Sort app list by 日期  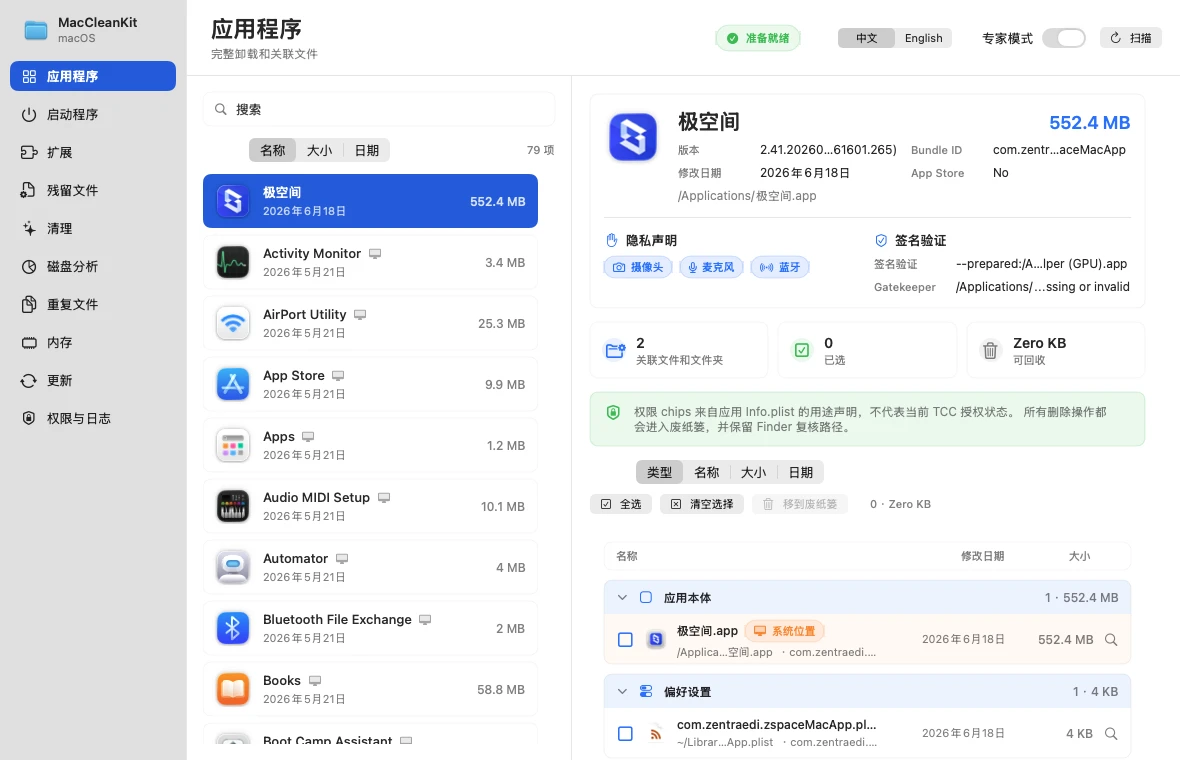[366, 150]
